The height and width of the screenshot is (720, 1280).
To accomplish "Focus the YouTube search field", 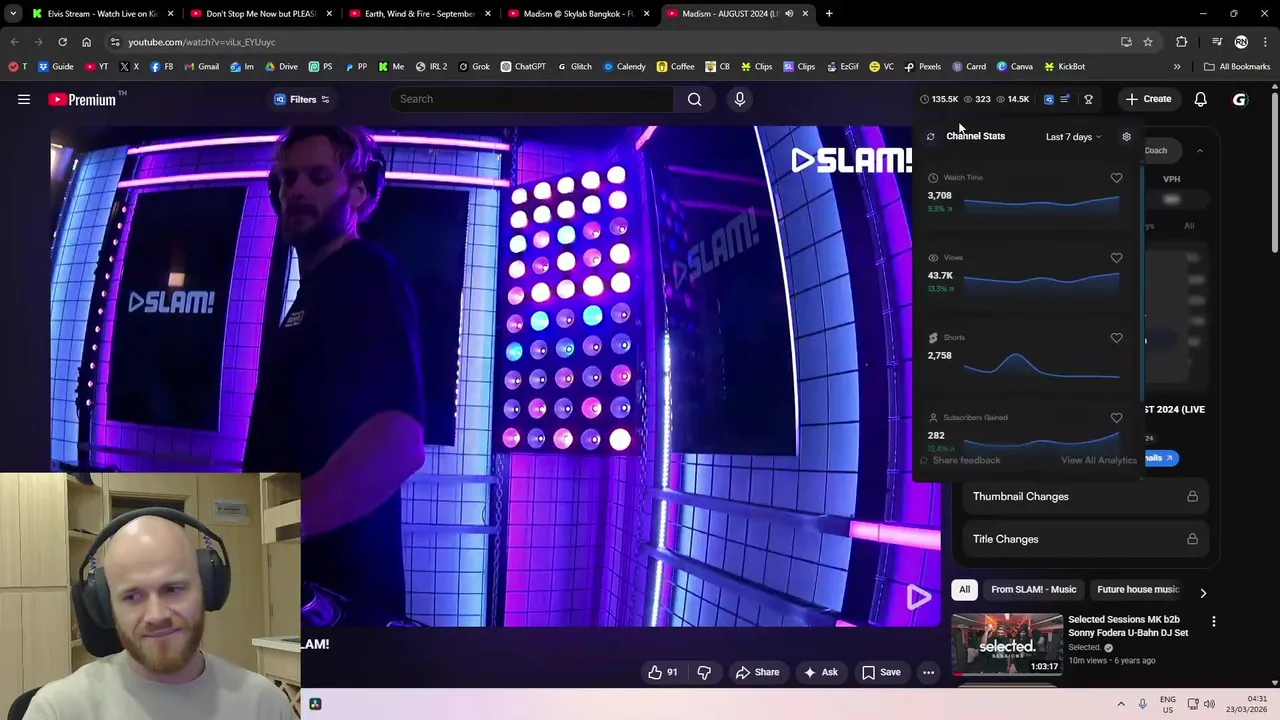I will pyautogui.click(x=532, y=99).
